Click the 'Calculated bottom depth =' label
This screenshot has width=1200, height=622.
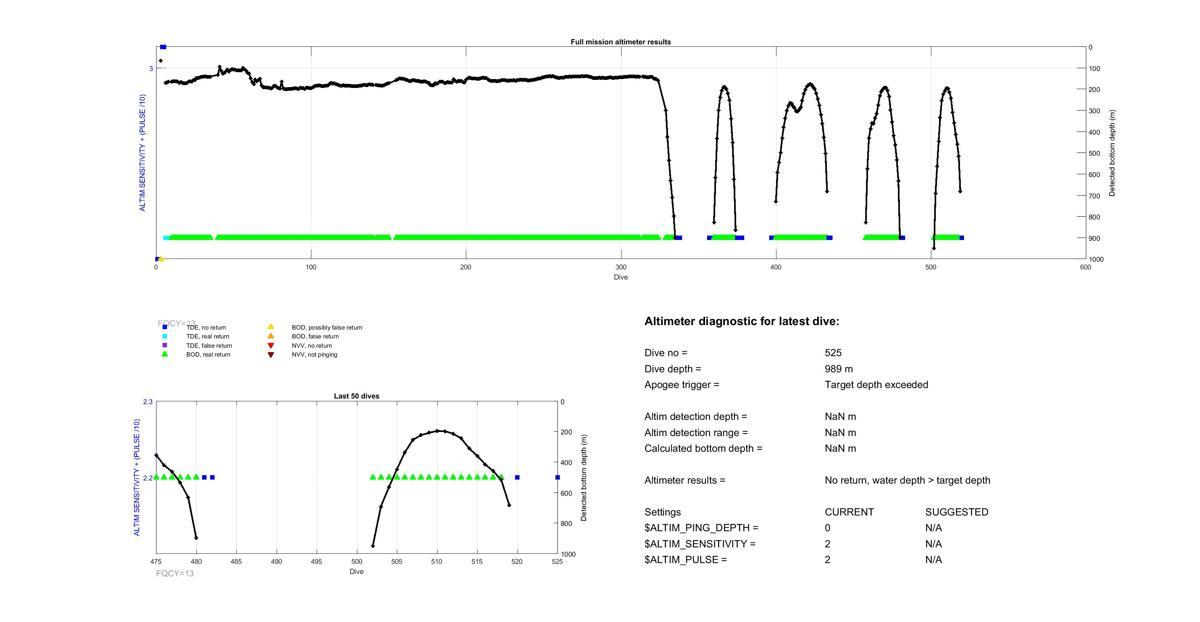[x=703, y=449]
